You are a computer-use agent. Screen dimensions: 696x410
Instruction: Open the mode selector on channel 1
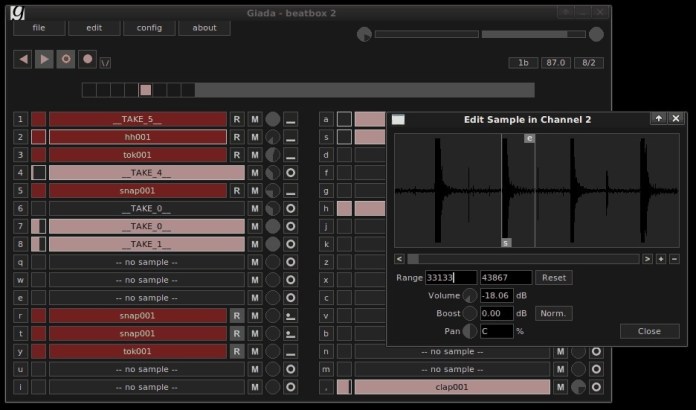291,119
